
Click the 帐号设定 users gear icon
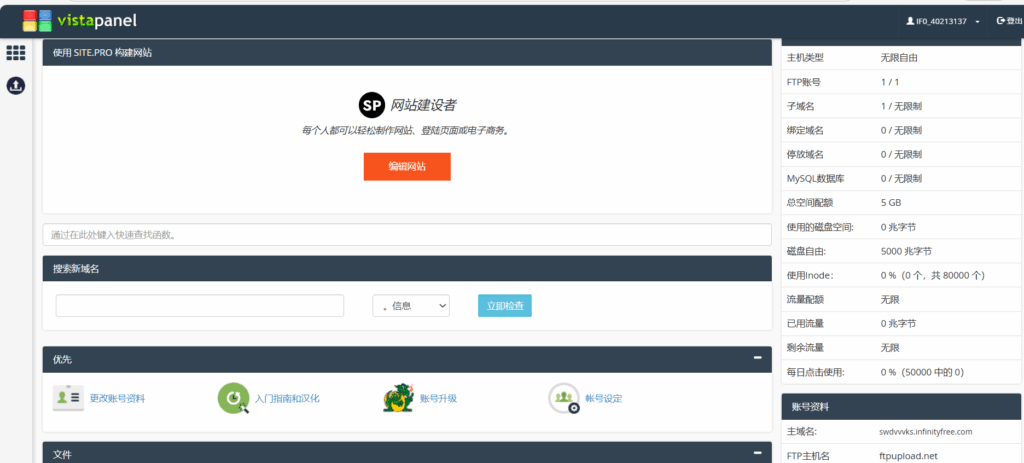[x=563, y=398]
